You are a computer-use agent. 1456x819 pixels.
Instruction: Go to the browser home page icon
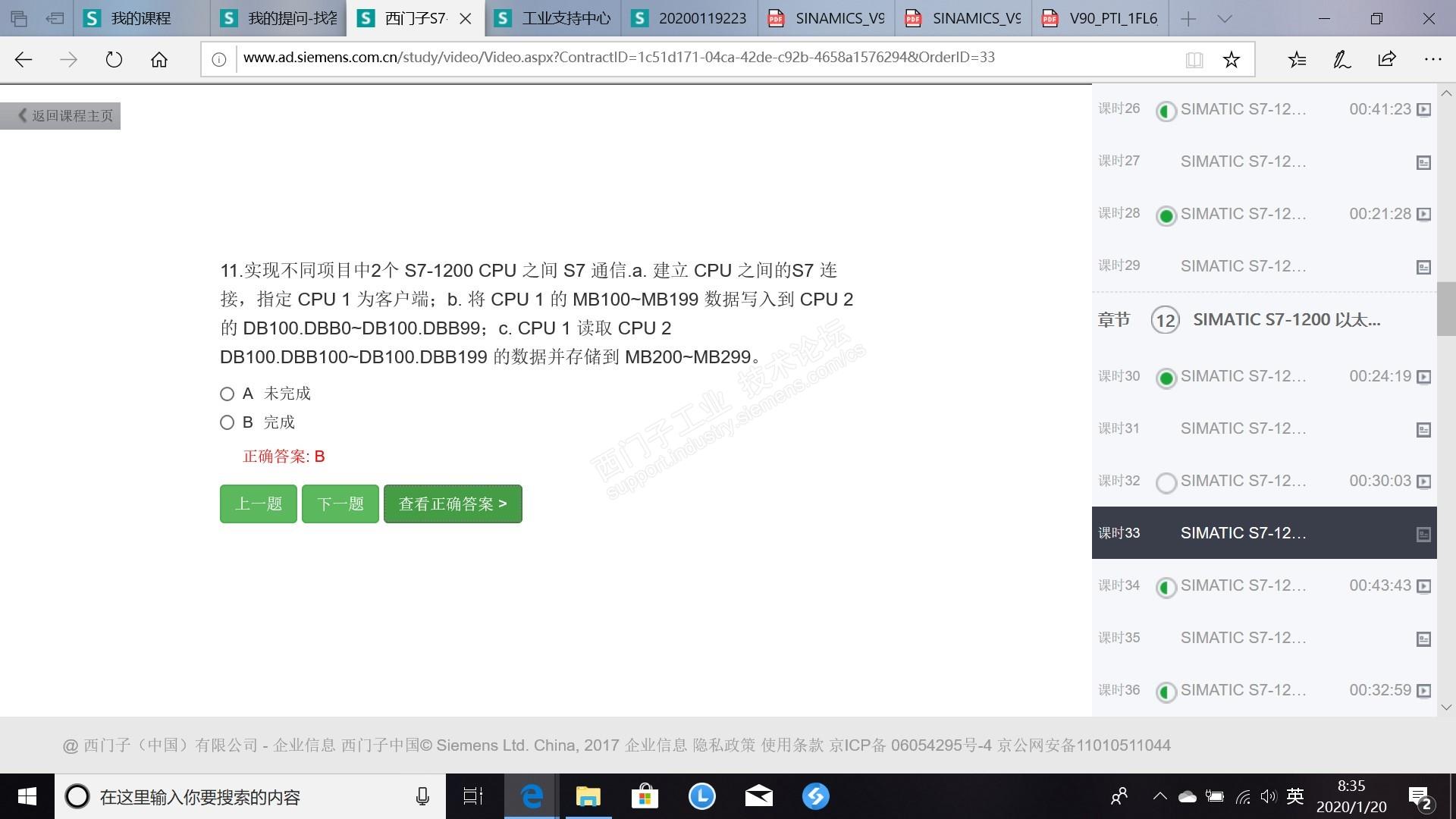[x=159, y=59]
